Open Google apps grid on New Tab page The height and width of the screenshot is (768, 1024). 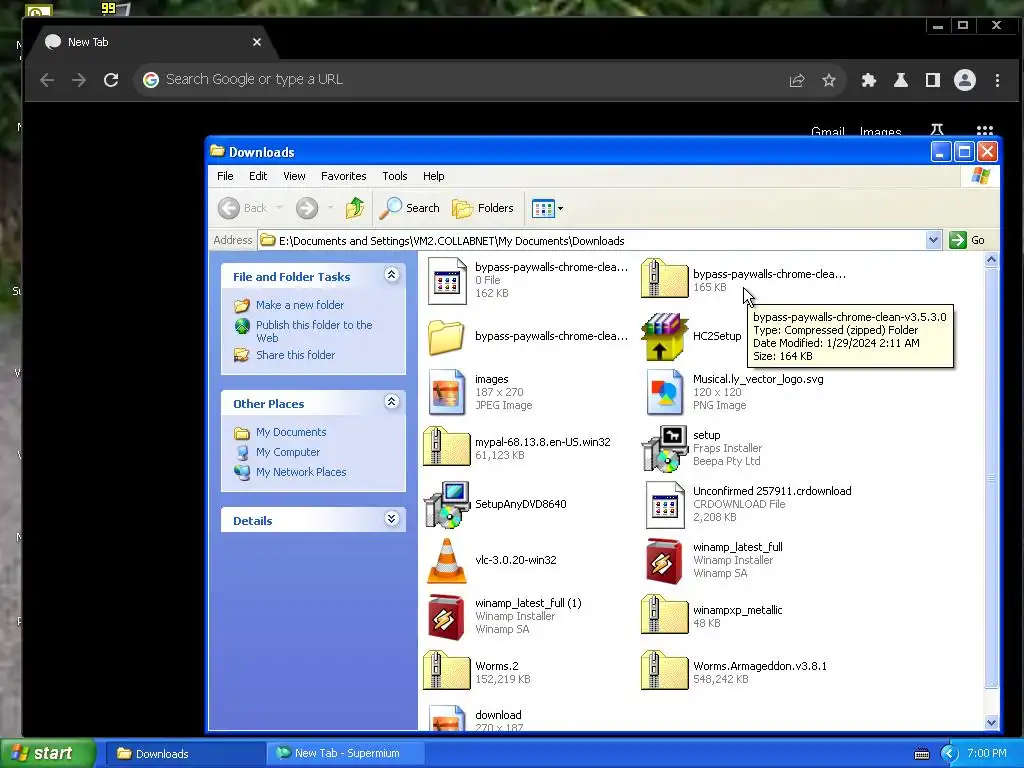pos(985,130)
